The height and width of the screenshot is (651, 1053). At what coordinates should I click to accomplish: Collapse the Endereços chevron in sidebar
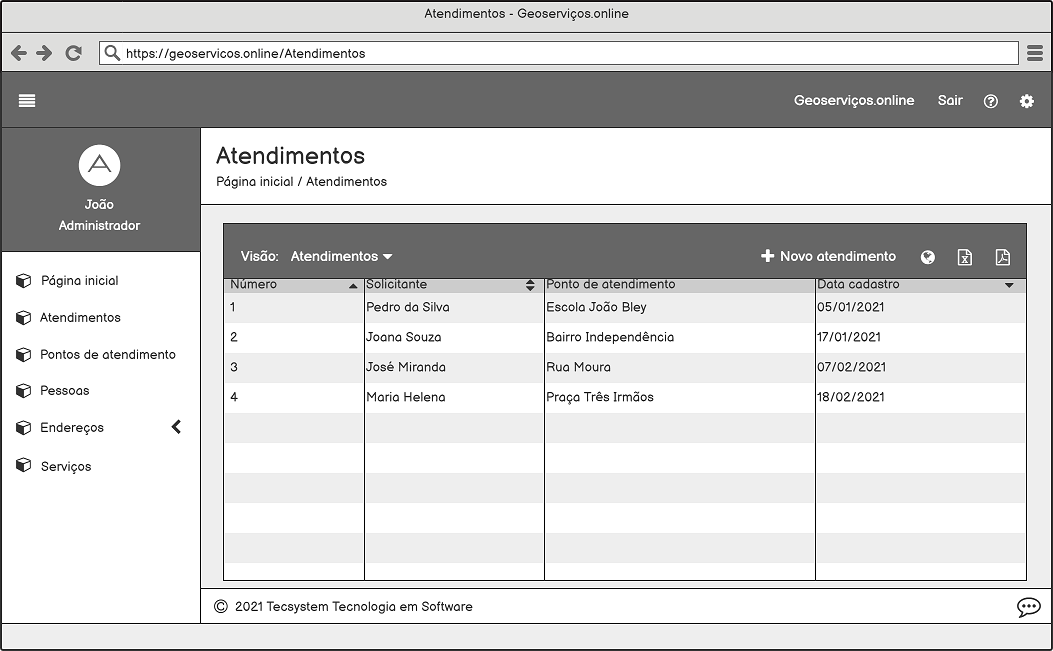click(x=176, y=427)
